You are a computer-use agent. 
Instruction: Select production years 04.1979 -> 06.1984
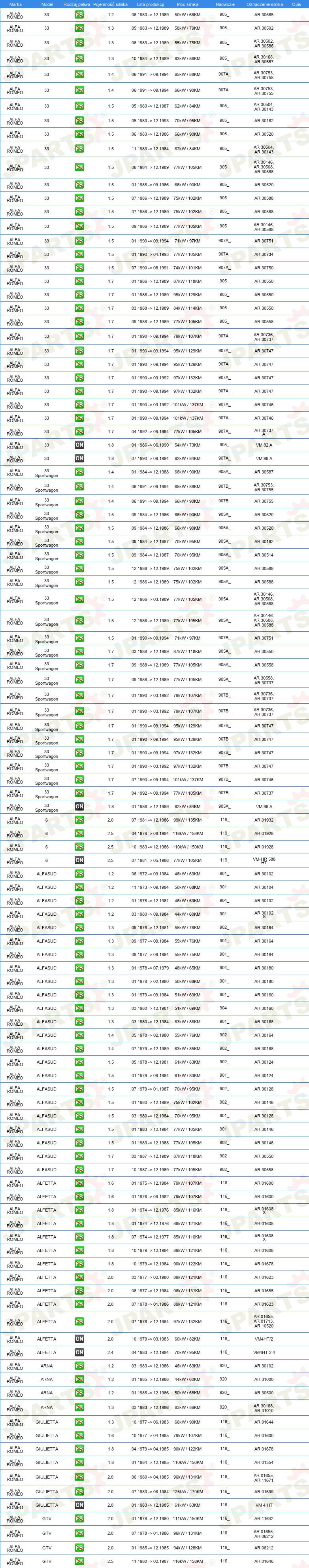click(x=150, y=833)
